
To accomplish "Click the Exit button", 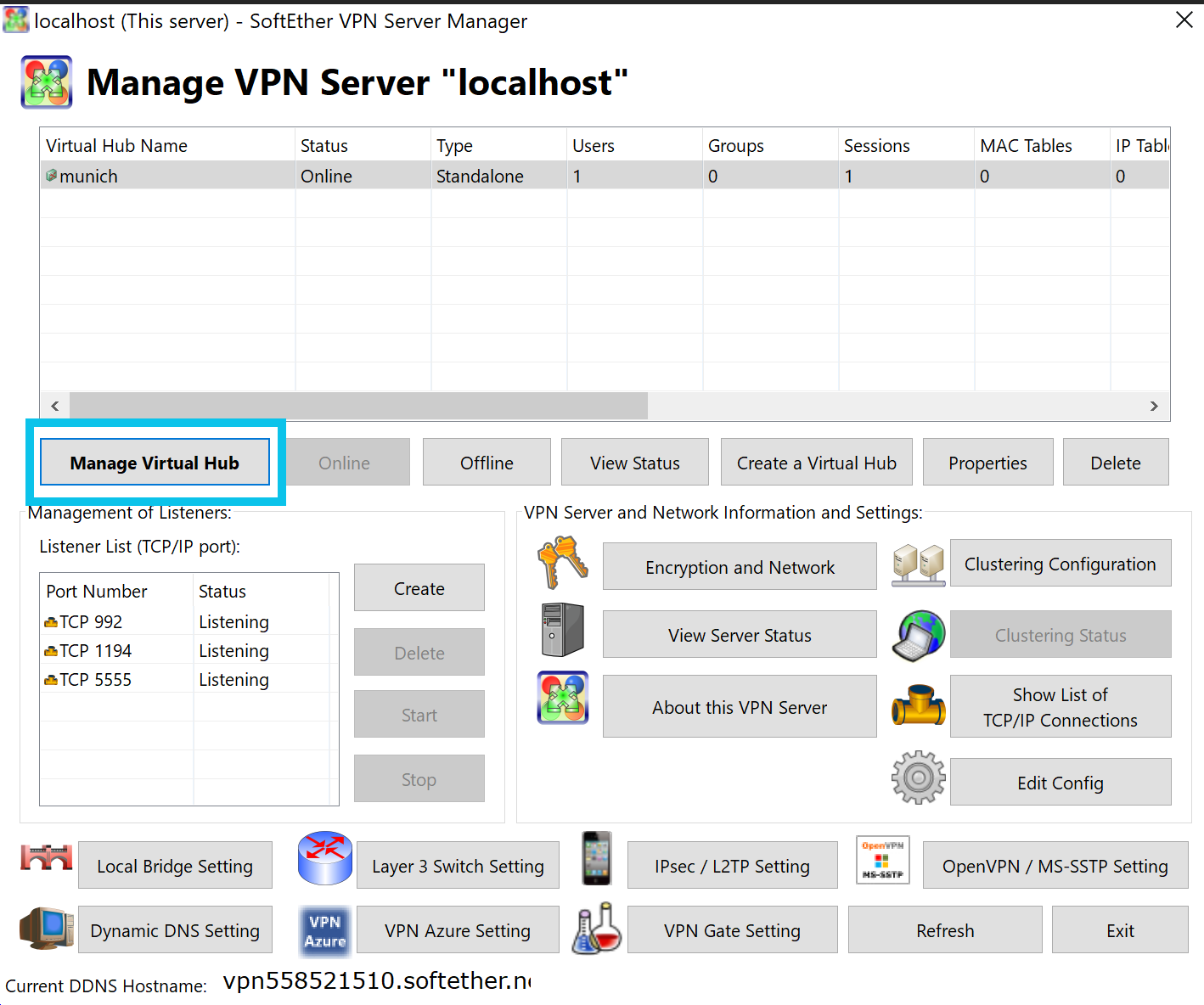I will (1120, 929).
